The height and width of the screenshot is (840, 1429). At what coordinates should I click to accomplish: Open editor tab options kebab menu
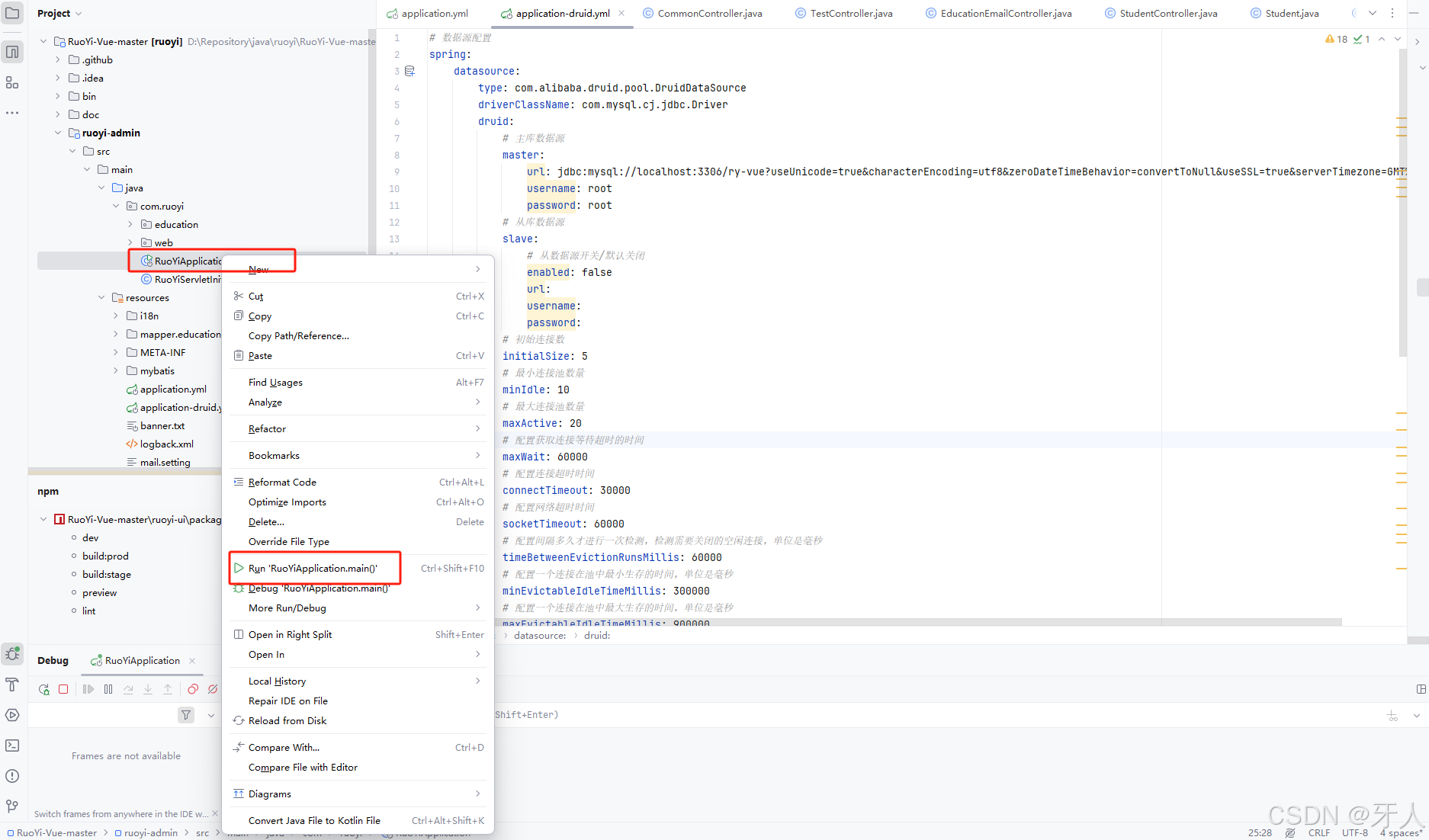(x=1392, y=13)
